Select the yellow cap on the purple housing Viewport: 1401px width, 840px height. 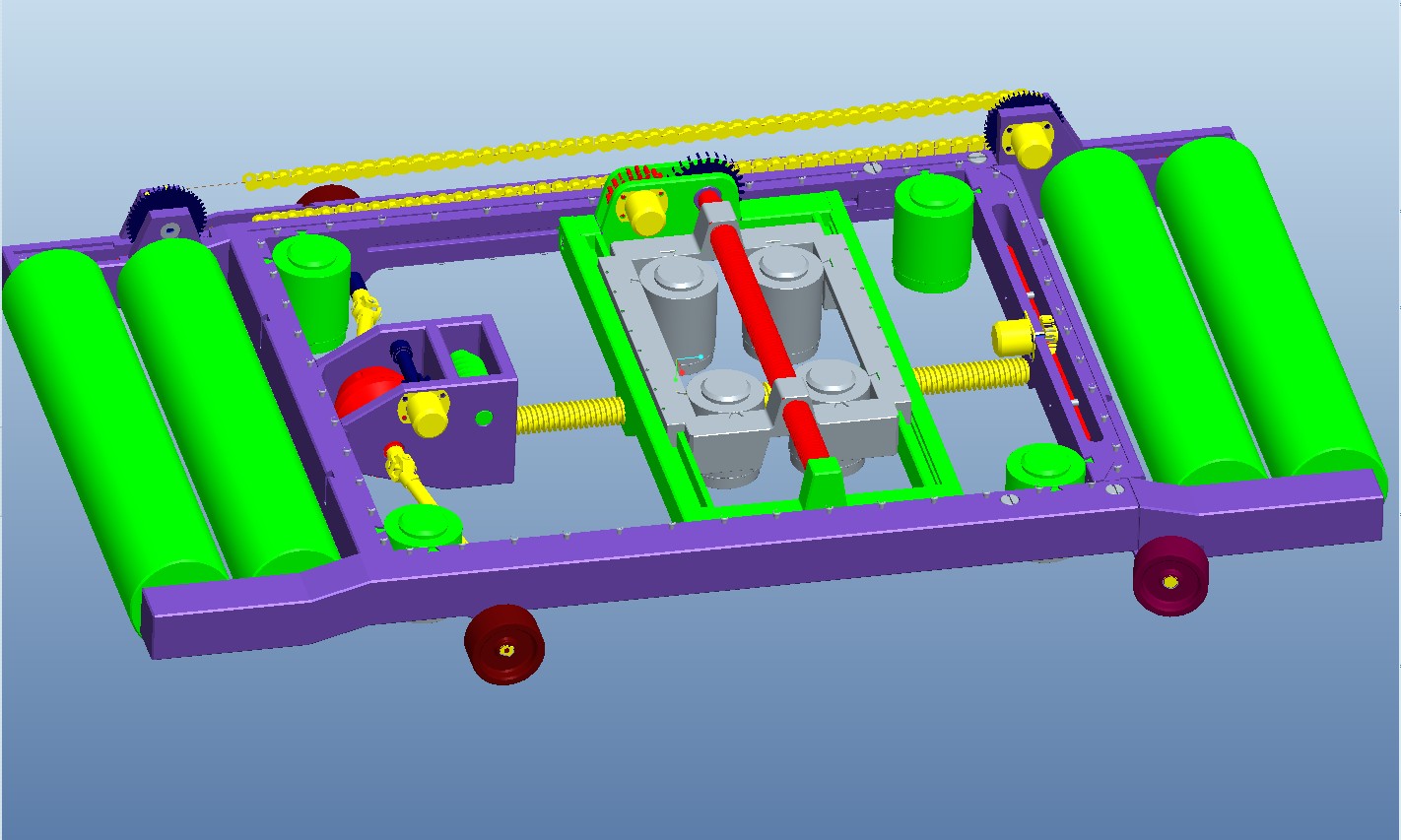[427, 413]
